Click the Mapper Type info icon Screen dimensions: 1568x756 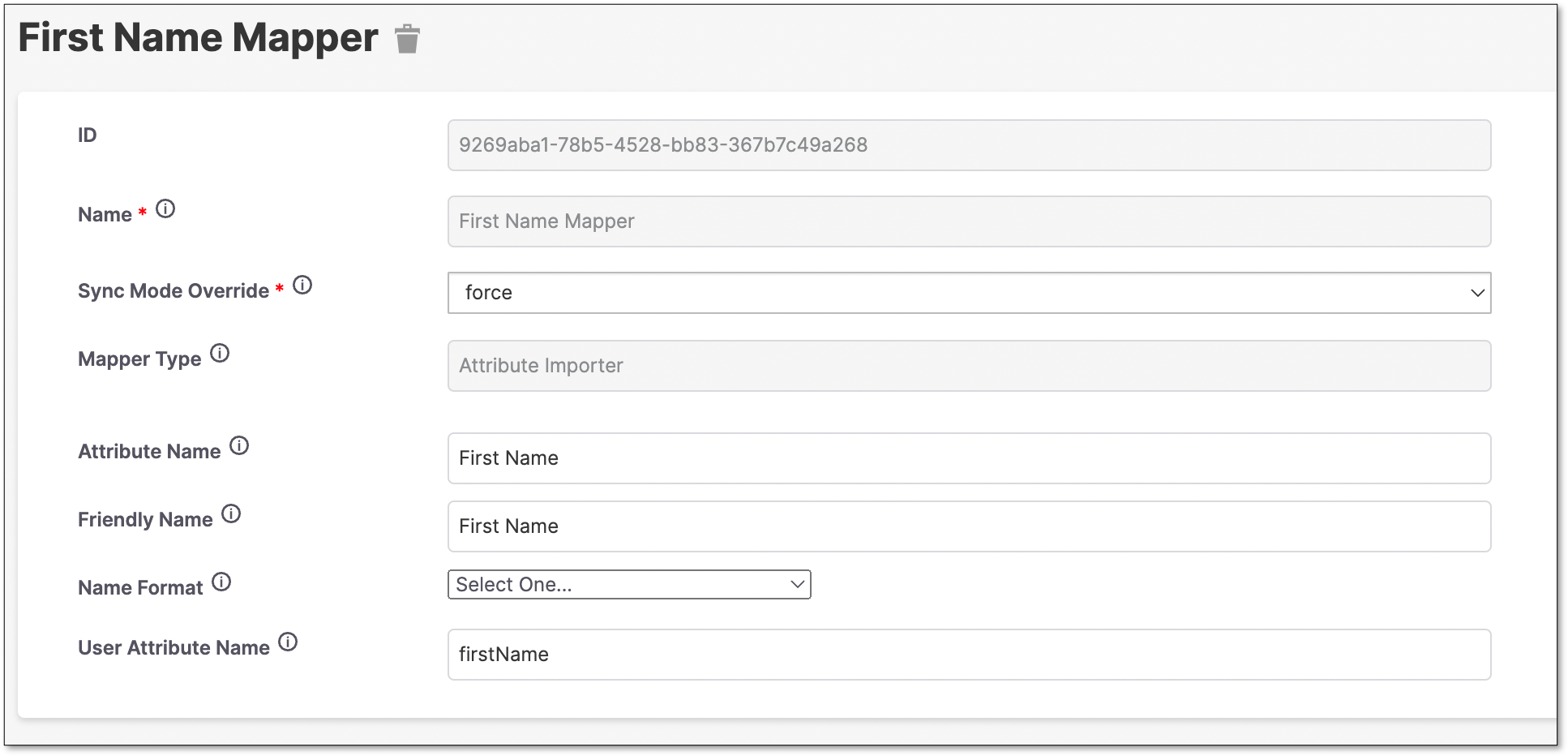pyautogui.click(x=220, y=354)
